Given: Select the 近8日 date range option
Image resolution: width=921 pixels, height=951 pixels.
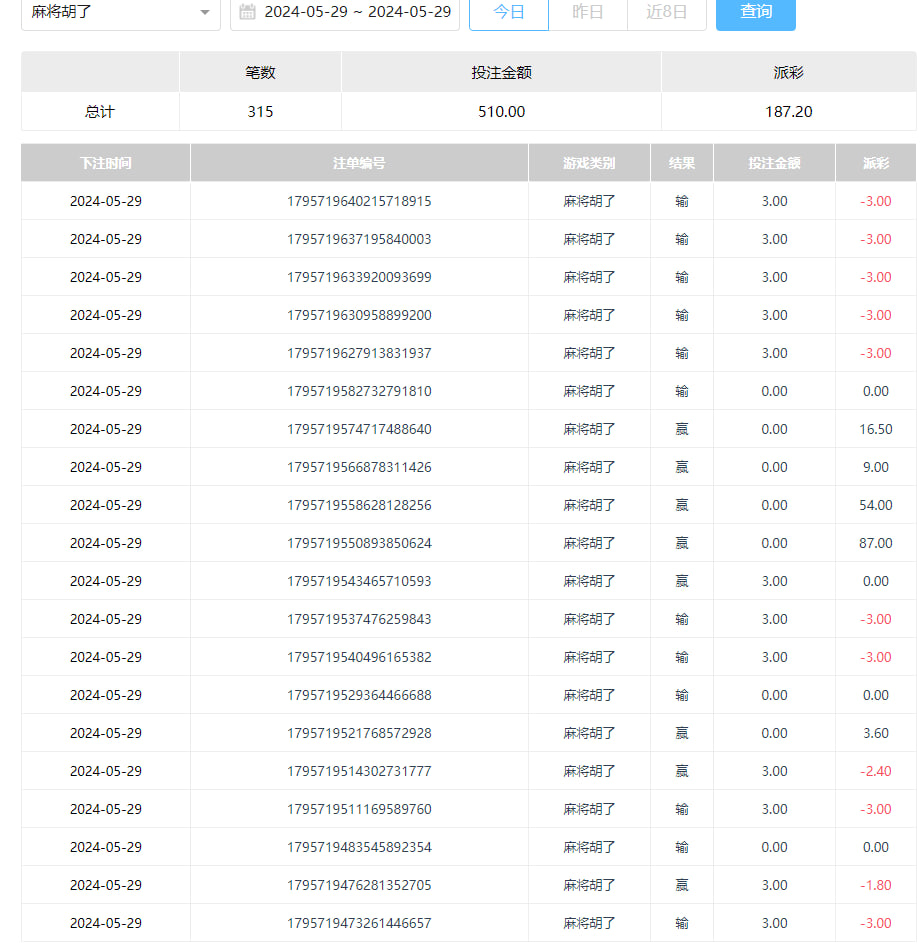Looking at the screenshot, I should pyautogui.click(x=666, y=13).
